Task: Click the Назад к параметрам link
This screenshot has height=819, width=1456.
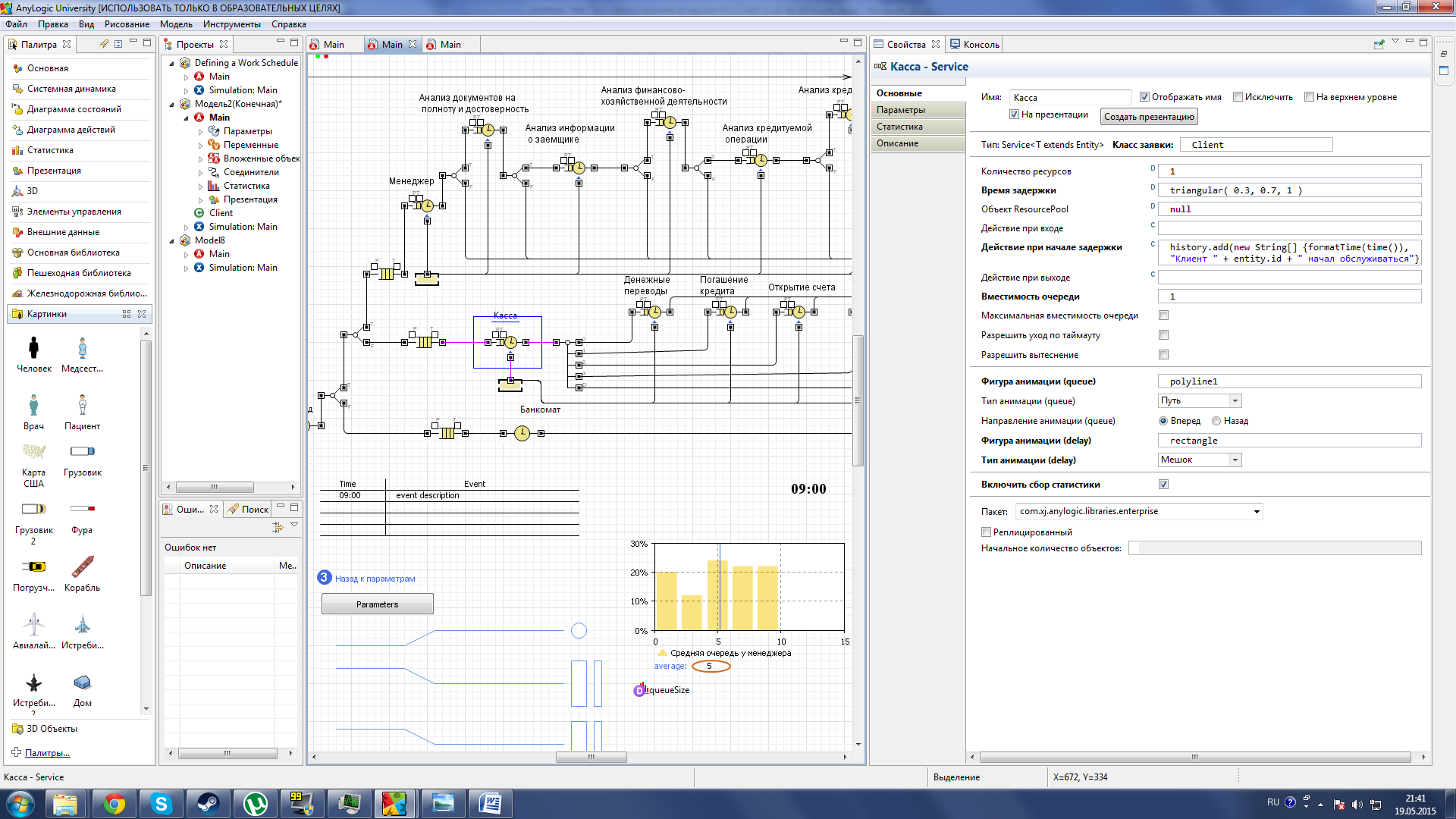Action: click(x=375, y=579)
